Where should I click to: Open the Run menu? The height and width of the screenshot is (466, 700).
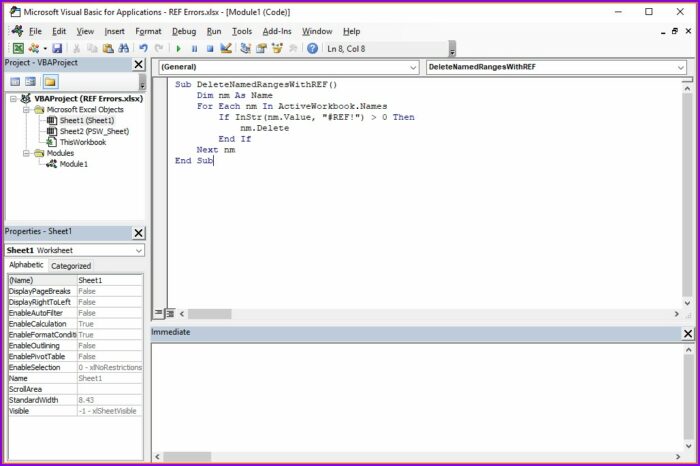214,31
